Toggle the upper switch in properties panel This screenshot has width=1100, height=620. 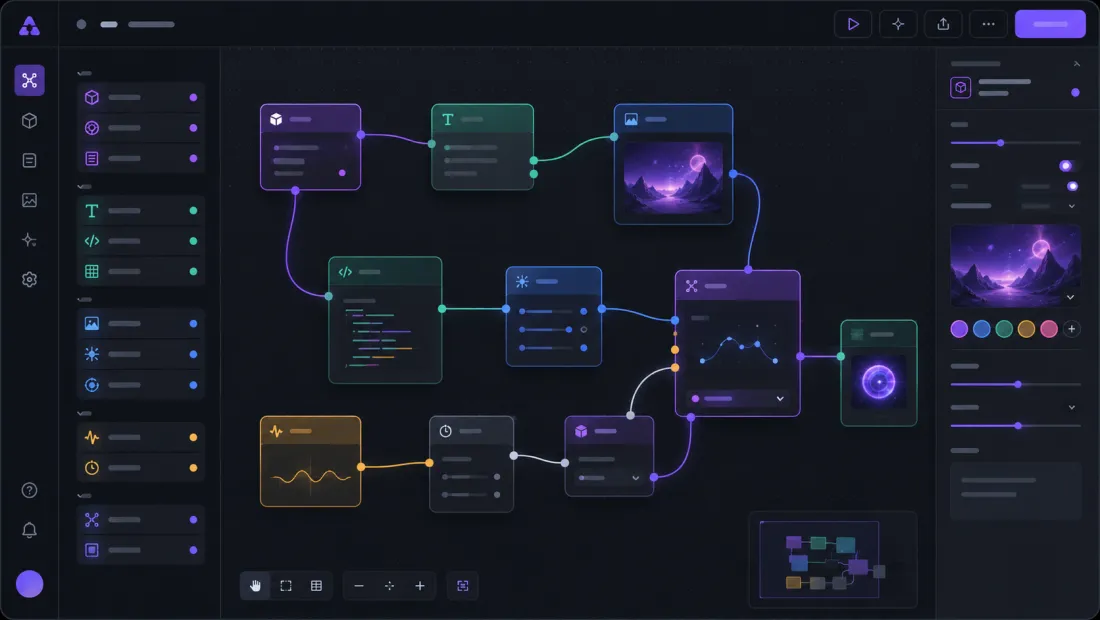[1068, 166]
